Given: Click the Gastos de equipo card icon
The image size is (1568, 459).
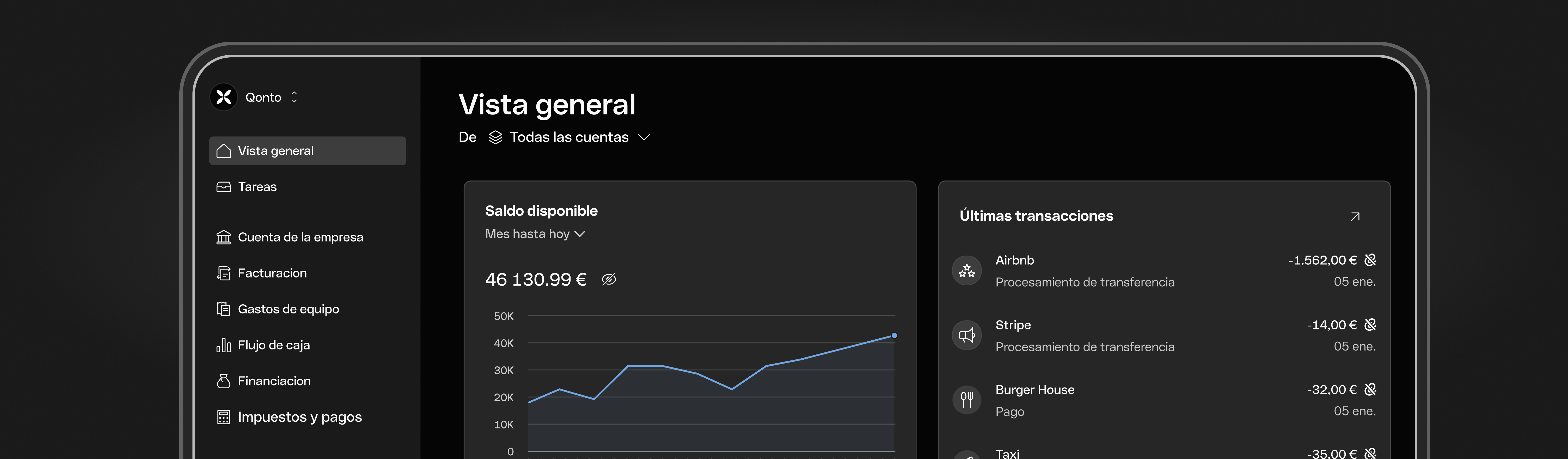Looking at the screenshot, I should [x=223, y=309].
